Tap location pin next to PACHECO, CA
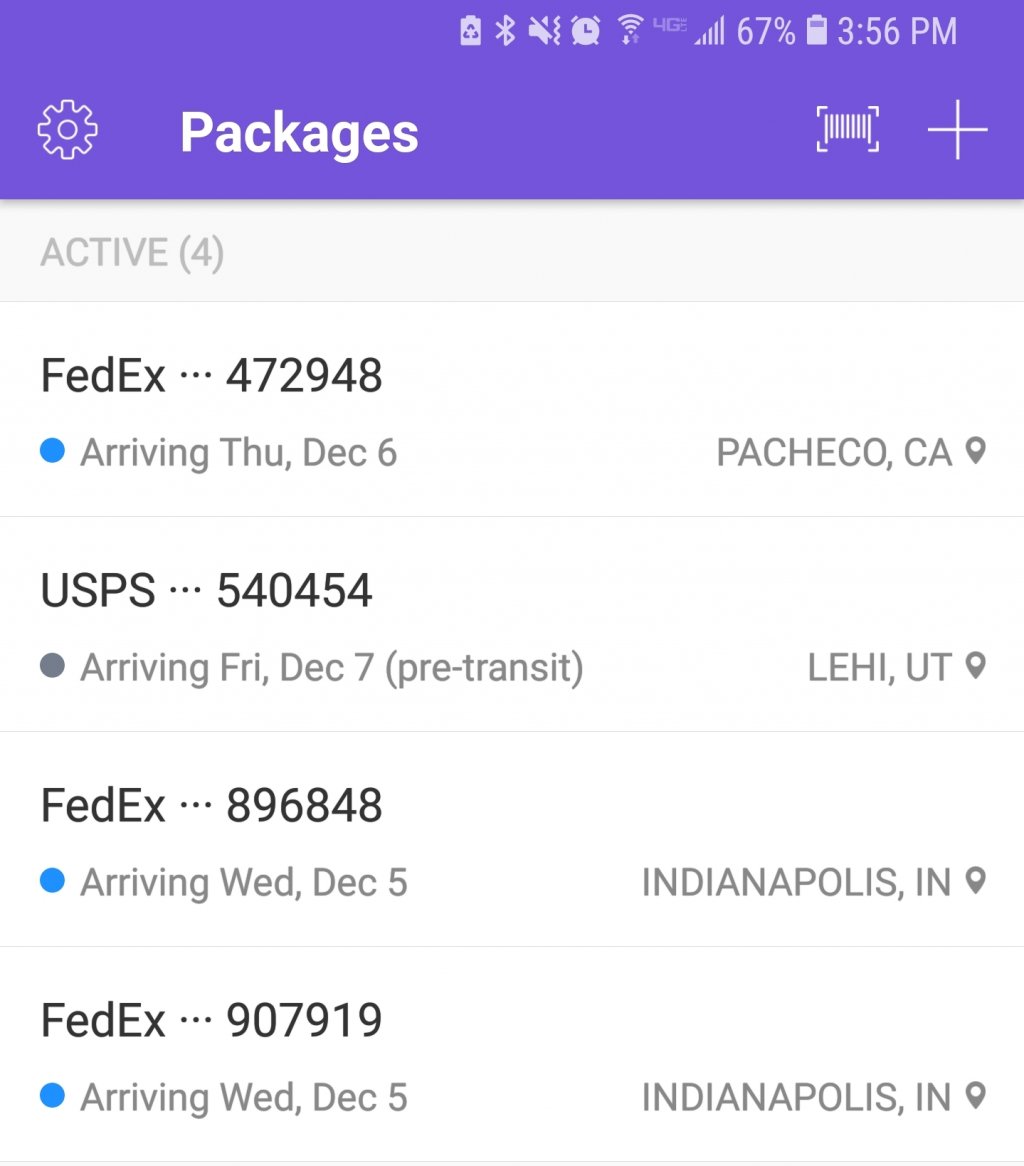This screenshot has height=1166, width=1024. [976, 452]
